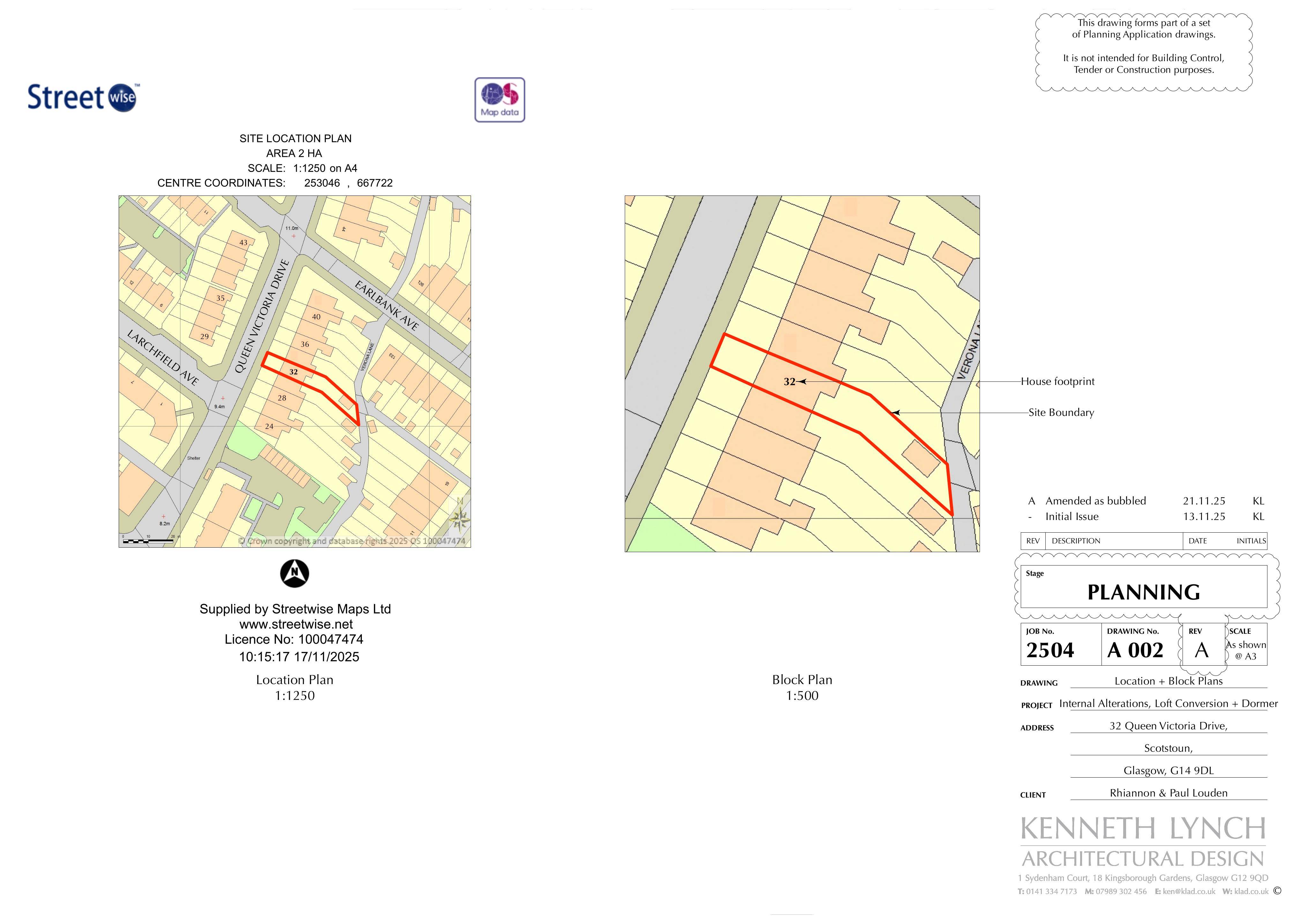Screen dimensions: 1307x924
Task: Click the PLANNING stage title
Action: click(x=1144, y=592)
